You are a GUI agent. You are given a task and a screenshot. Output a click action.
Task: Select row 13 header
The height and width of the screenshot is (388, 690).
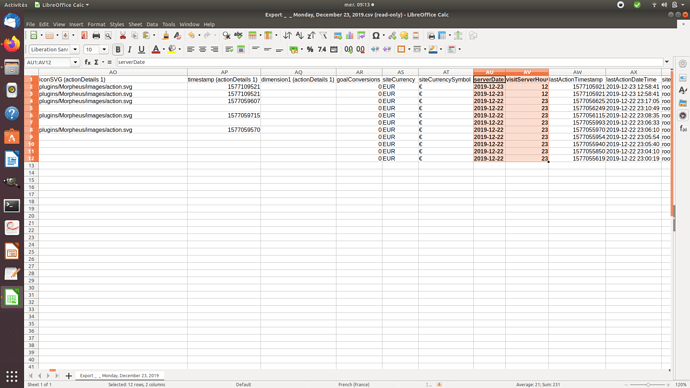click(x=31, y=165)
